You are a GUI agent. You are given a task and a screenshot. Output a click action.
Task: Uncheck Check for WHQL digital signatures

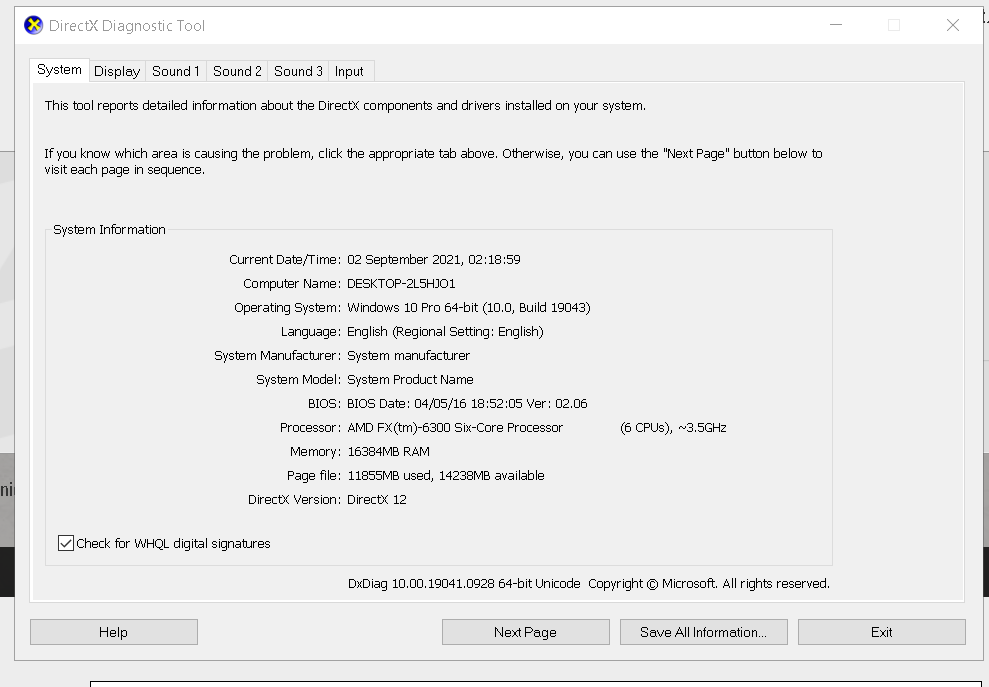click(x=66, y=543)
